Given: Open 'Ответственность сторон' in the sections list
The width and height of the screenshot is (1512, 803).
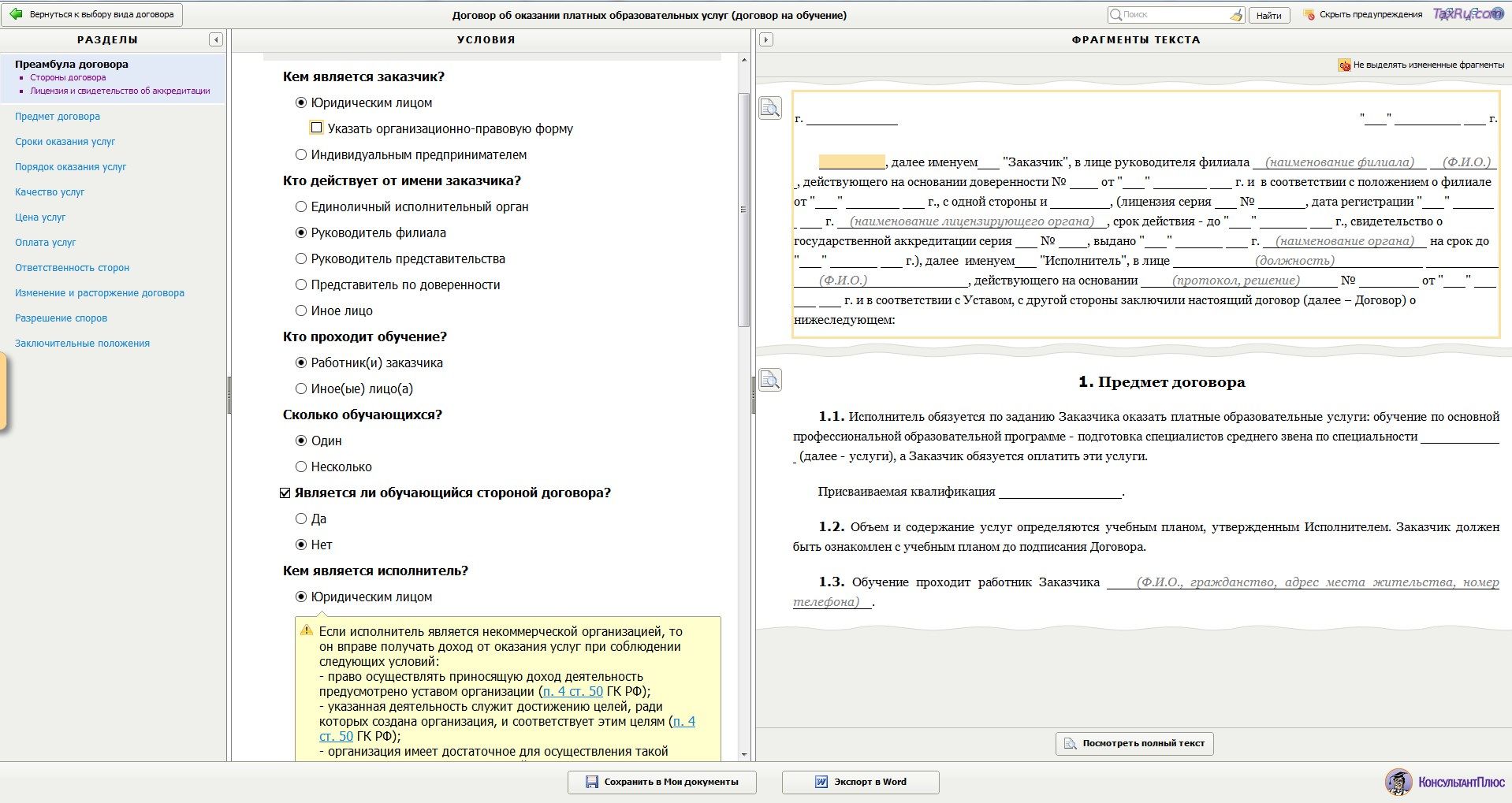Looking at the screenshot, I should pos(71,267).
